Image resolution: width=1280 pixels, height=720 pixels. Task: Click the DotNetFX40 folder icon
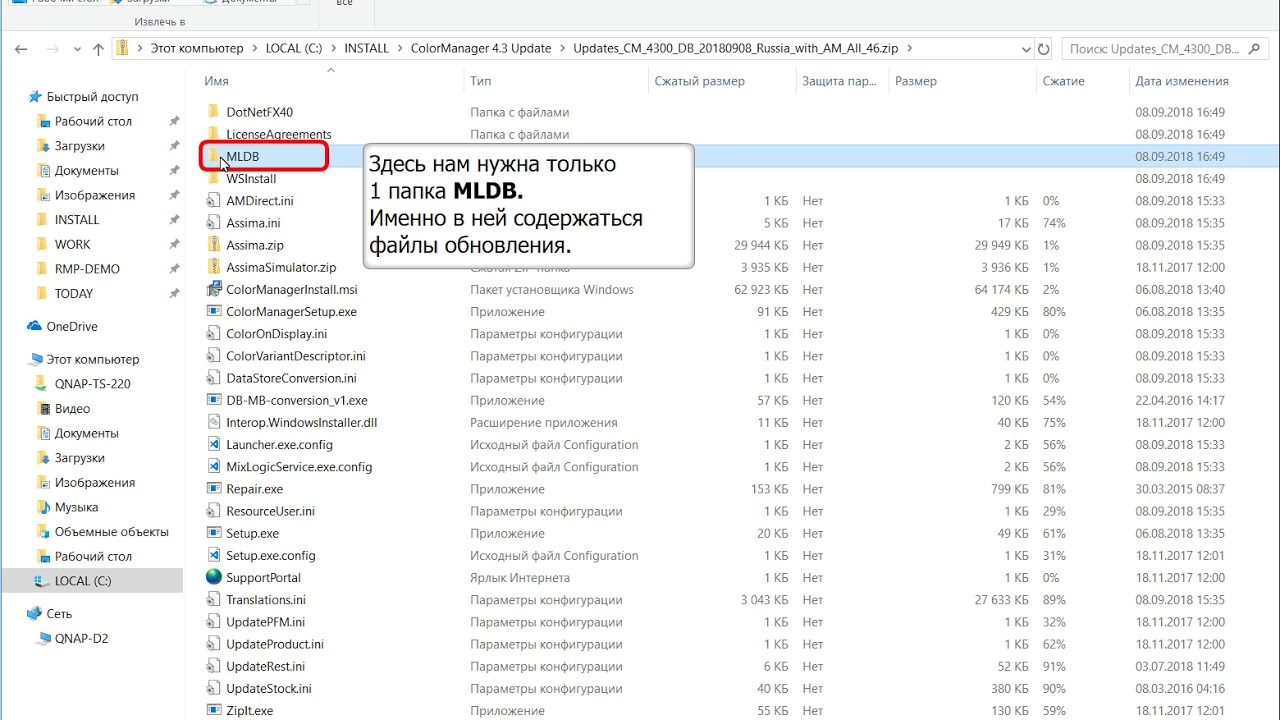pos(213,112)
